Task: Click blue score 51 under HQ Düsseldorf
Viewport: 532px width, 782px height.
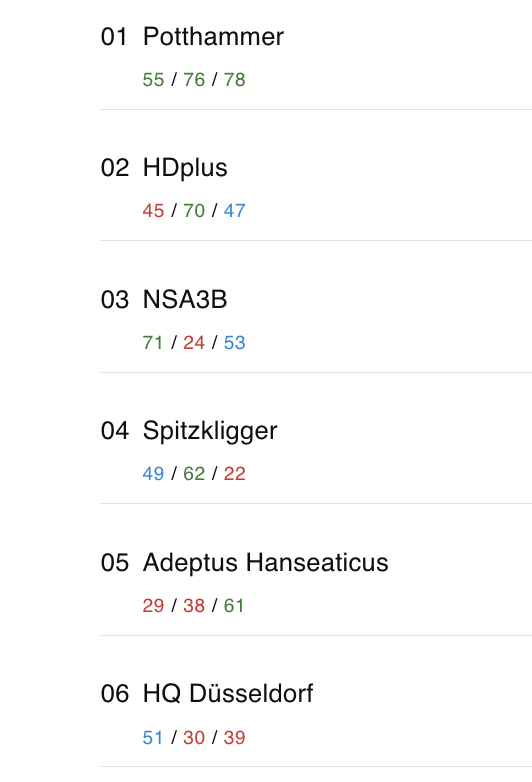Action: [153, 737]
